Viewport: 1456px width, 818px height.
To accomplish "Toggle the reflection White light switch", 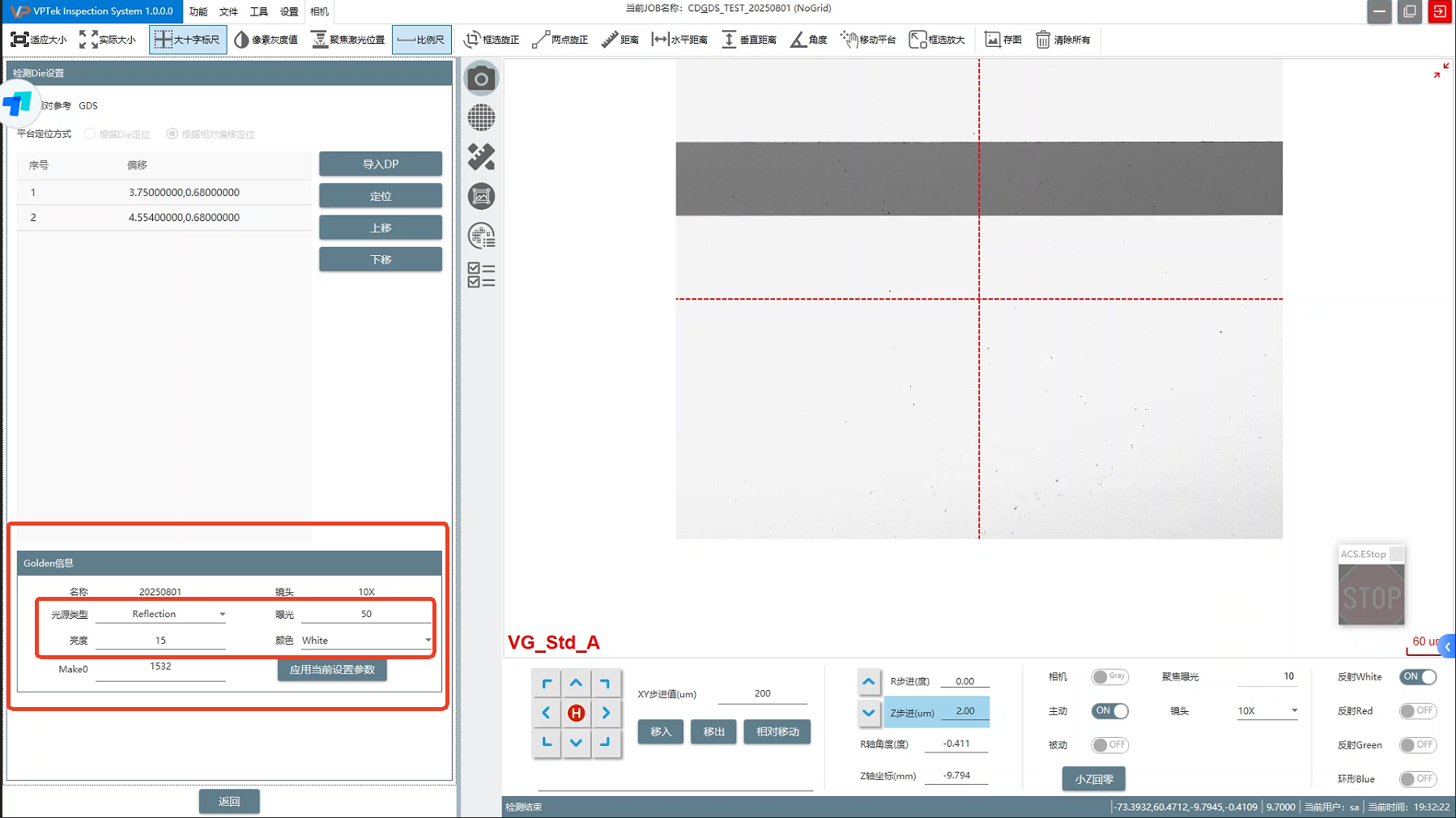I will pyautogui.click(x=1418, y=677).
